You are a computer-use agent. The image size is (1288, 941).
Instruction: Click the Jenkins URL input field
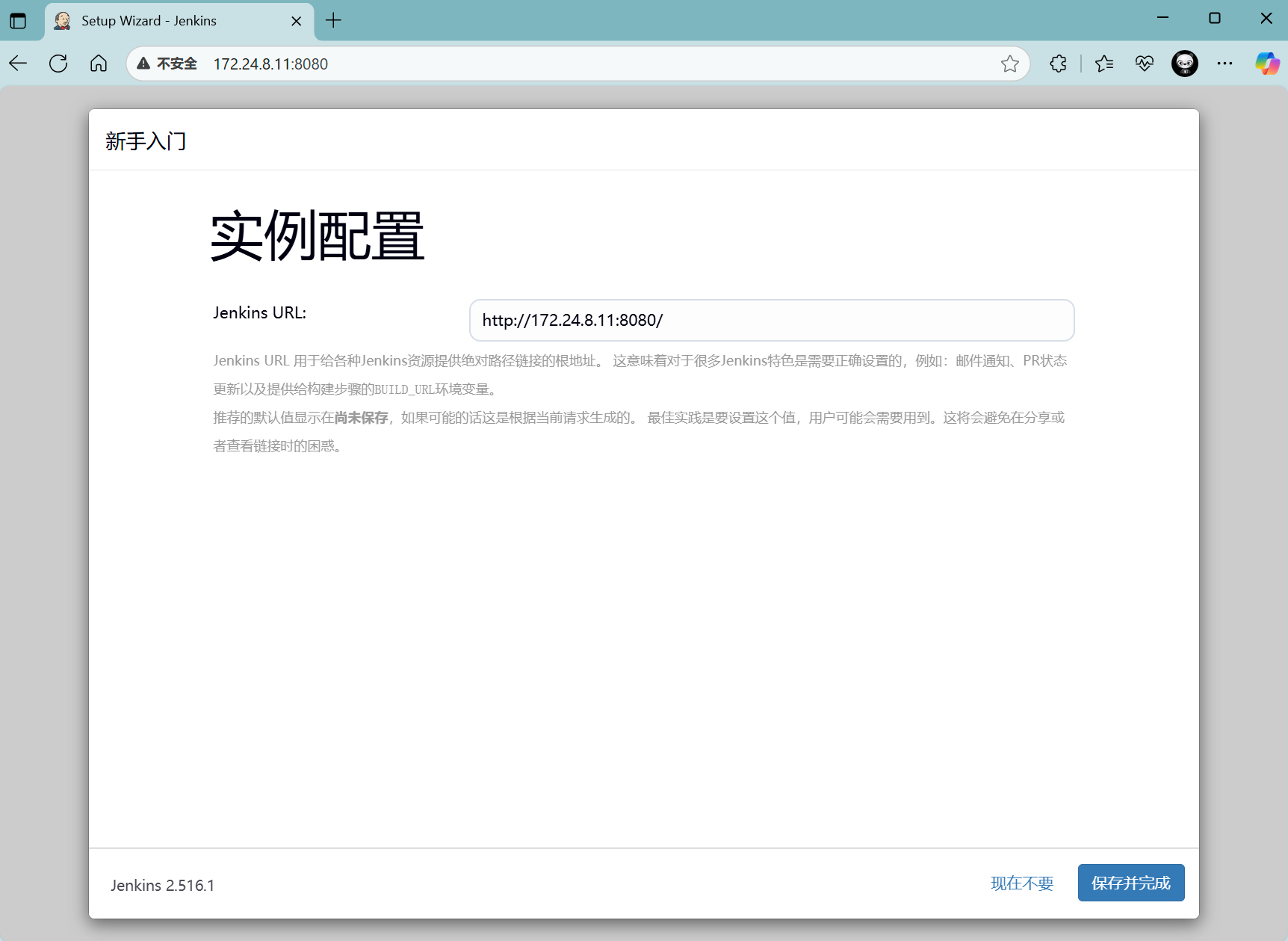coord(771,320)
